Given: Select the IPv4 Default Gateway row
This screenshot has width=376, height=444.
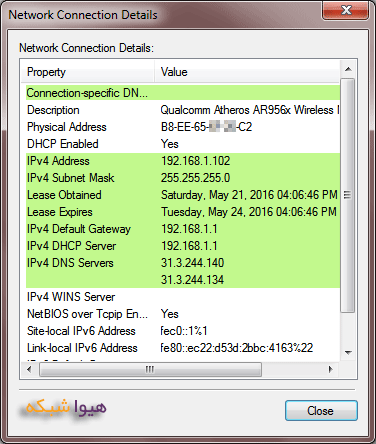Looking at the screenshot, I should (183, 229).
